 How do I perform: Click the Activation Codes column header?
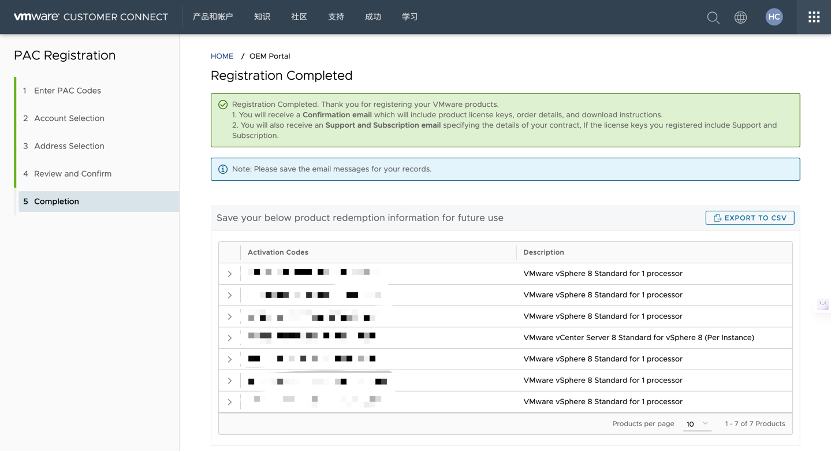point(278,253)
